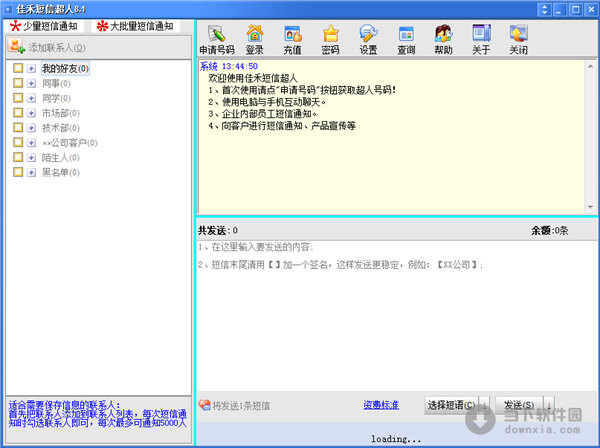600x448 pixels.
Task: Open 设置 settings from toolbar
Action: click(368, 39)
